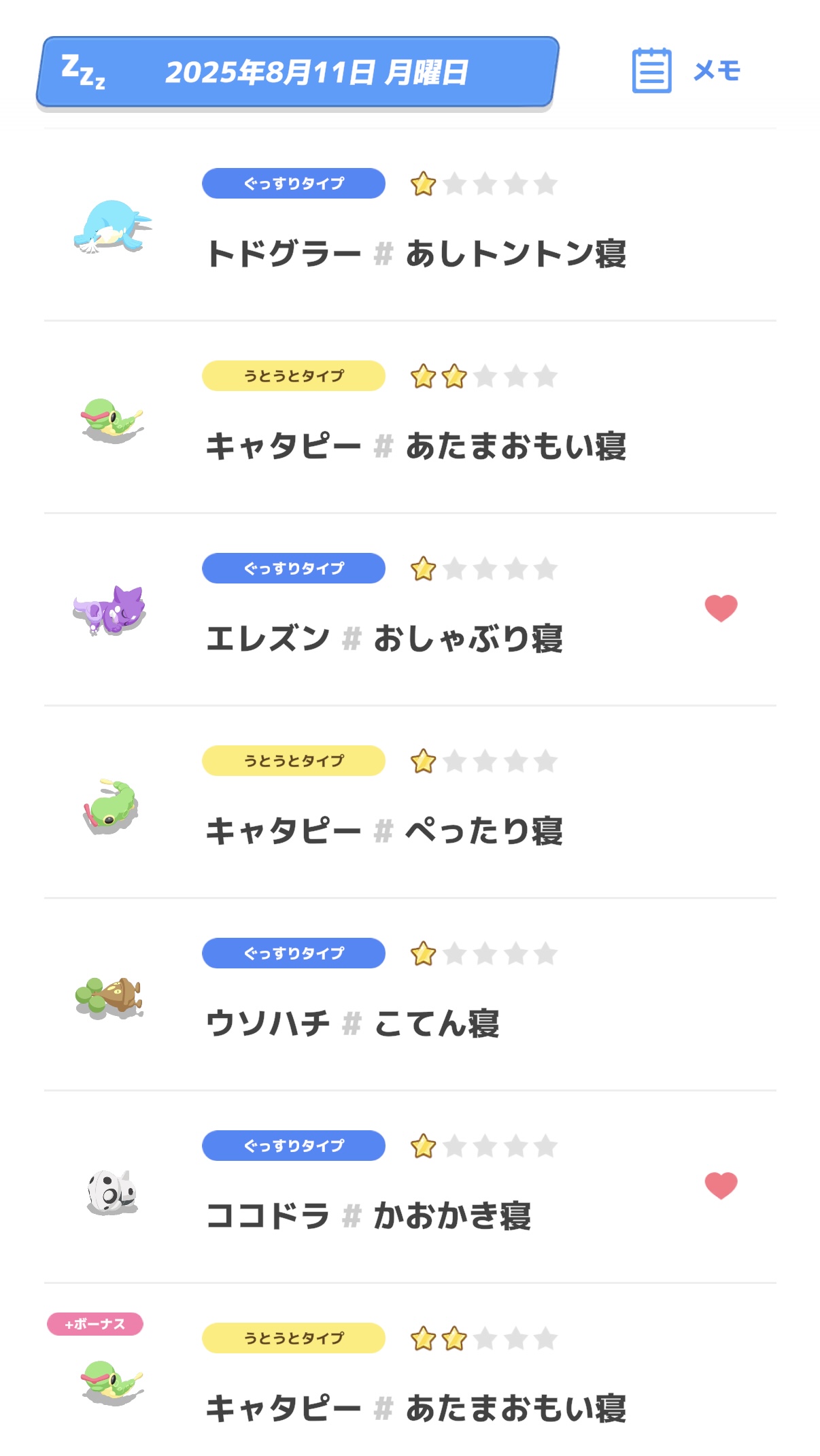820x1456 pixels.
Task: Select the エレズン おしゃぶり寝 entry name
Action: [x=384, y=639]
